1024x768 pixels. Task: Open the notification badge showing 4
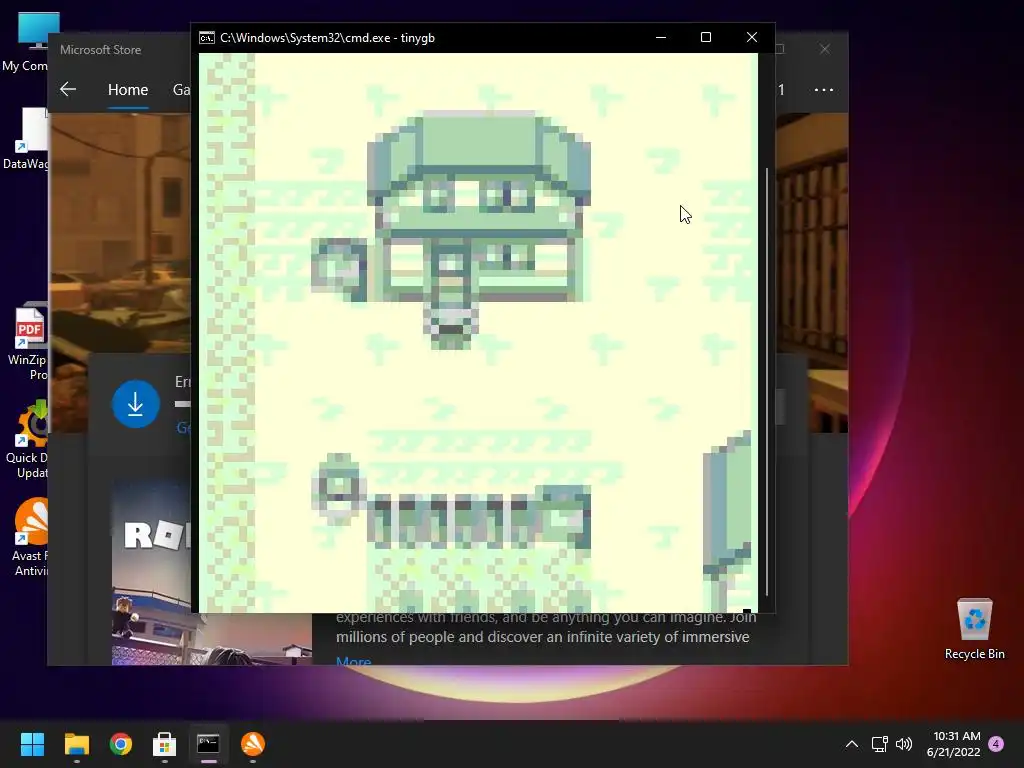[x=996, y=744]
